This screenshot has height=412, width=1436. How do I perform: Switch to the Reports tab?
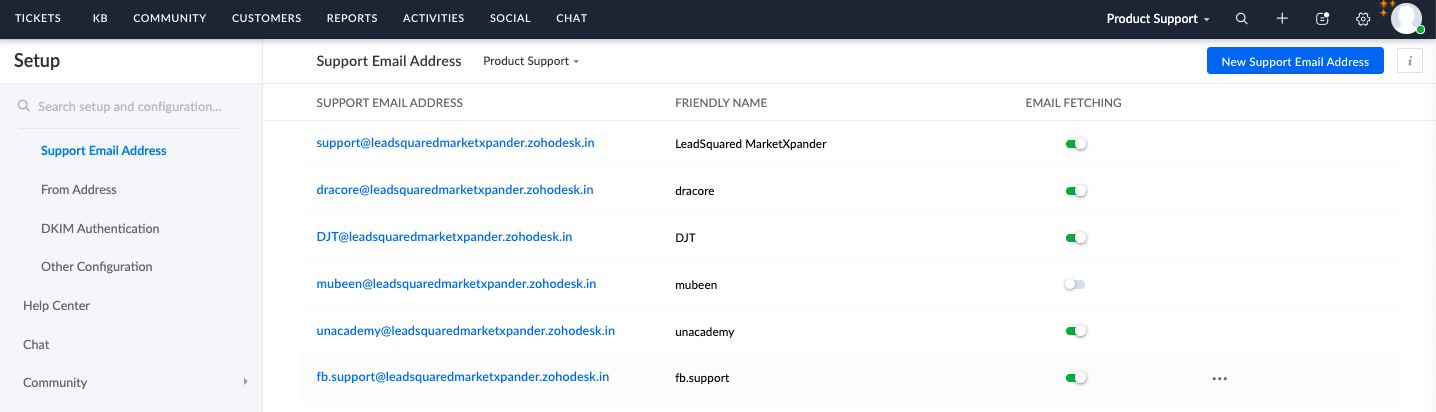click(352, 18)
